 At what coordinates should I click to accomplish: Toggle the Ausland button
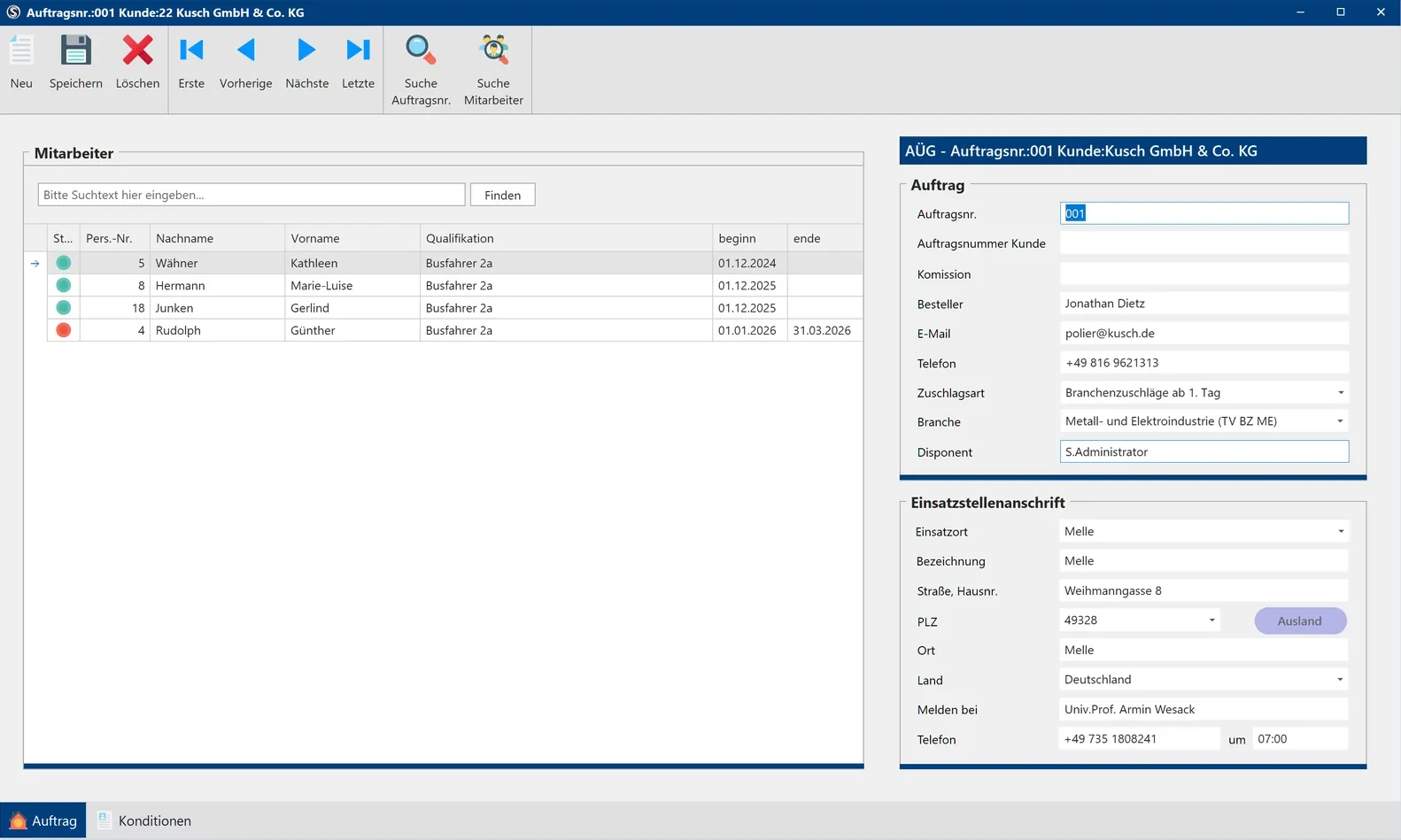coord(1300,620)
